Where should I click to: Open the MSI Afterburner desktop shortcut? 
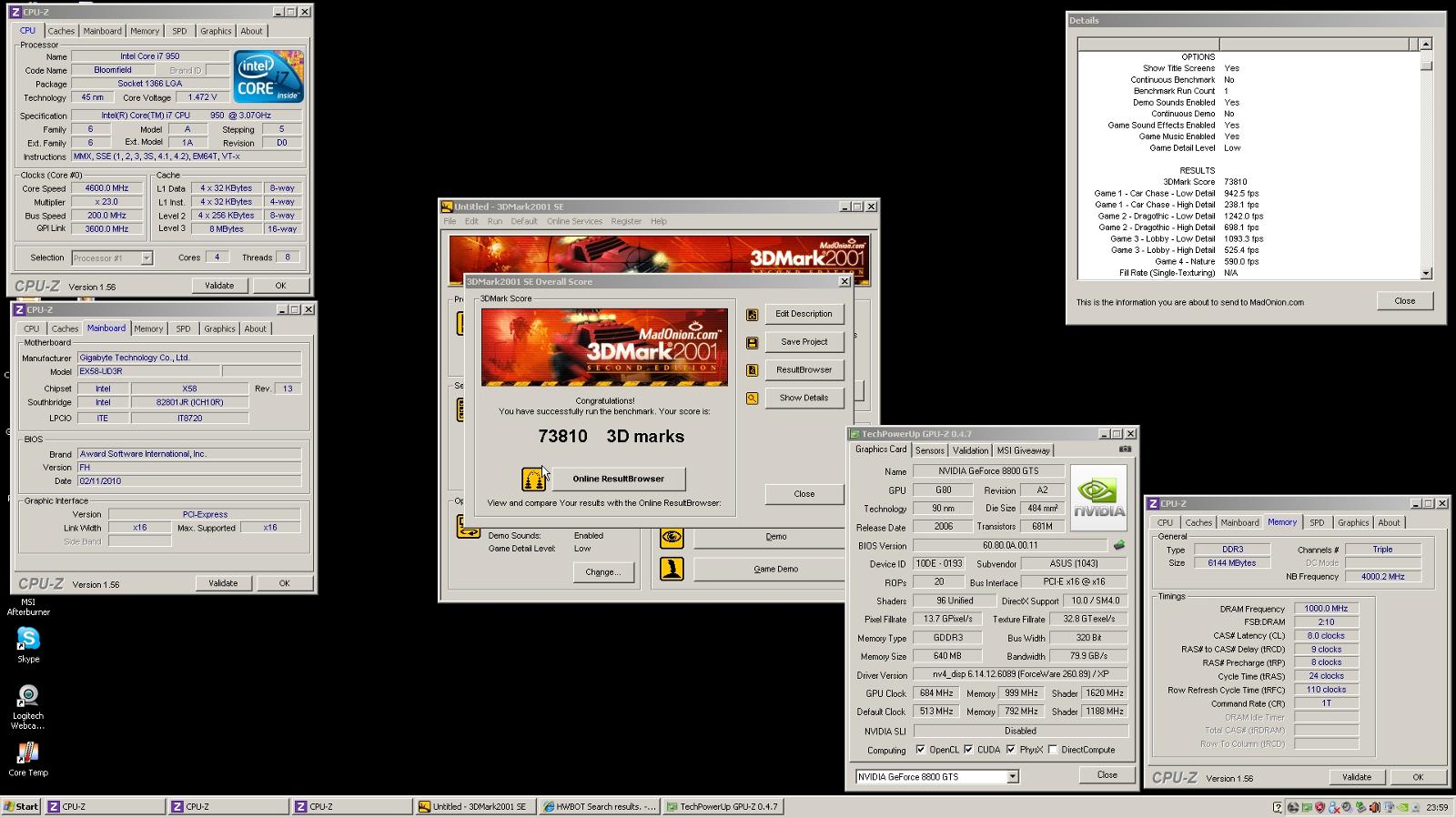pos(28,607)
